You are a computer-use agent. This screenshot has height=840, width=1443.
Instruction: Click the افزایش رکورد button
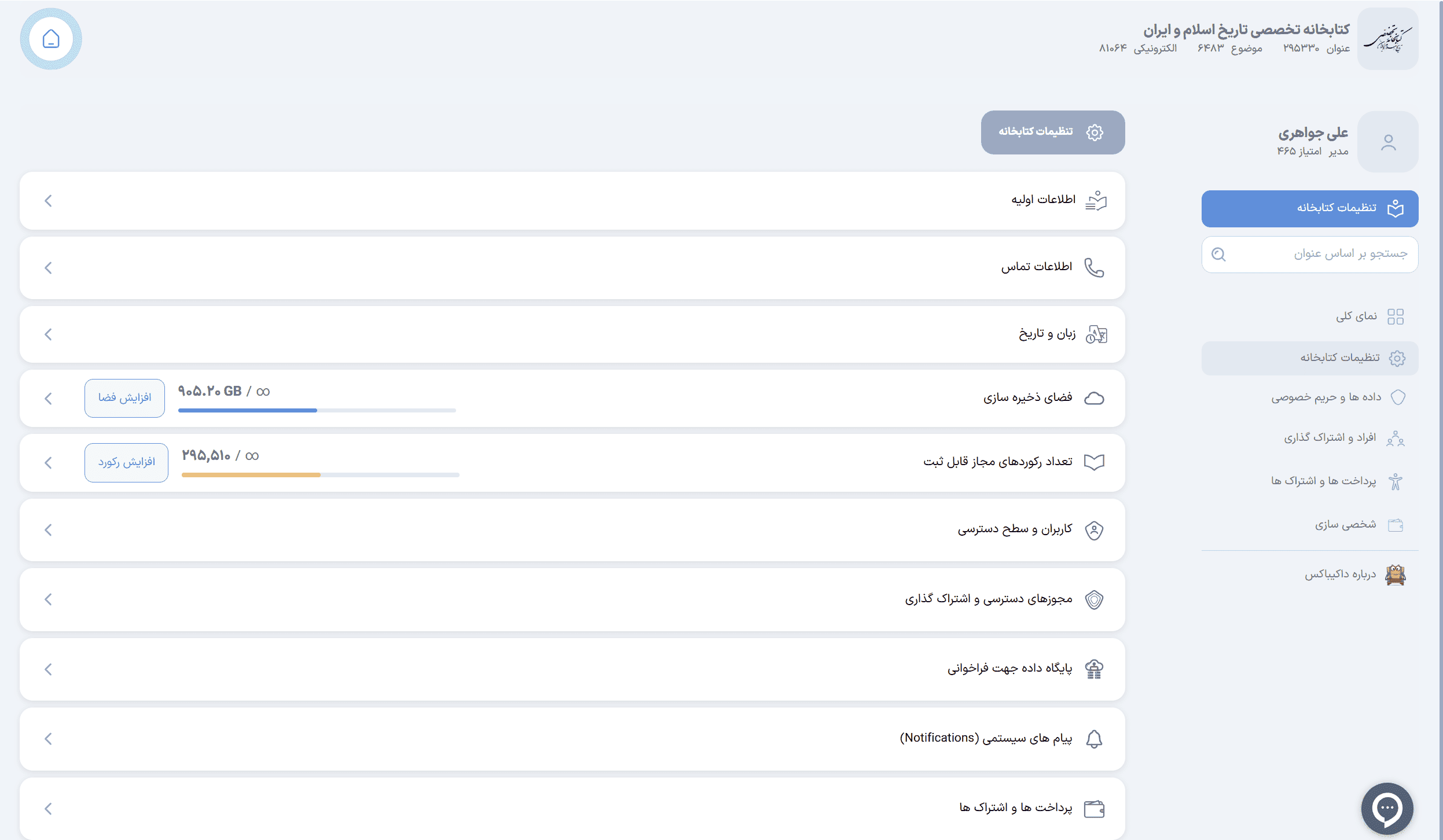126,462
